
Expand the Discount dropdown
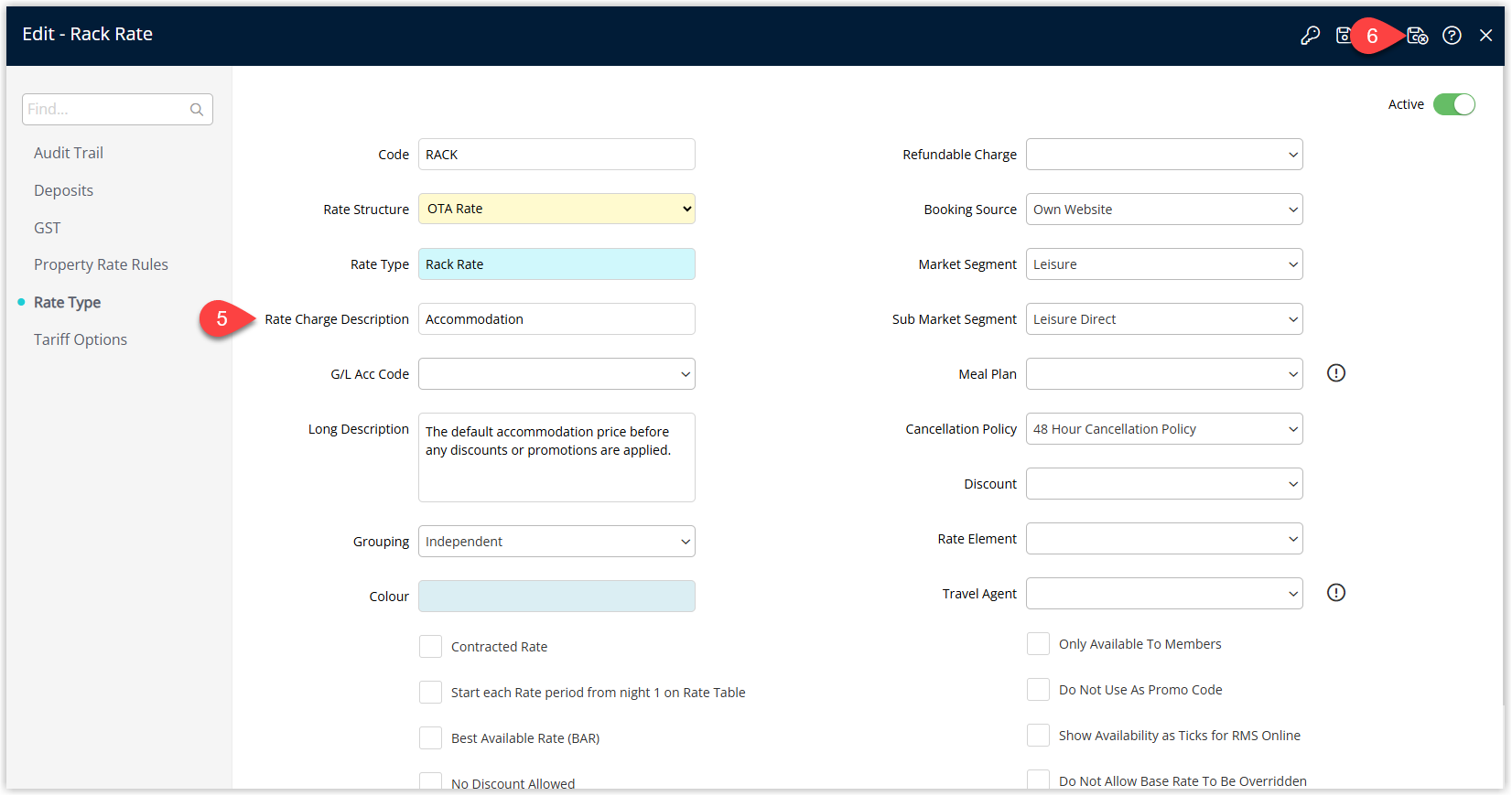click(x=1164, y=484)
